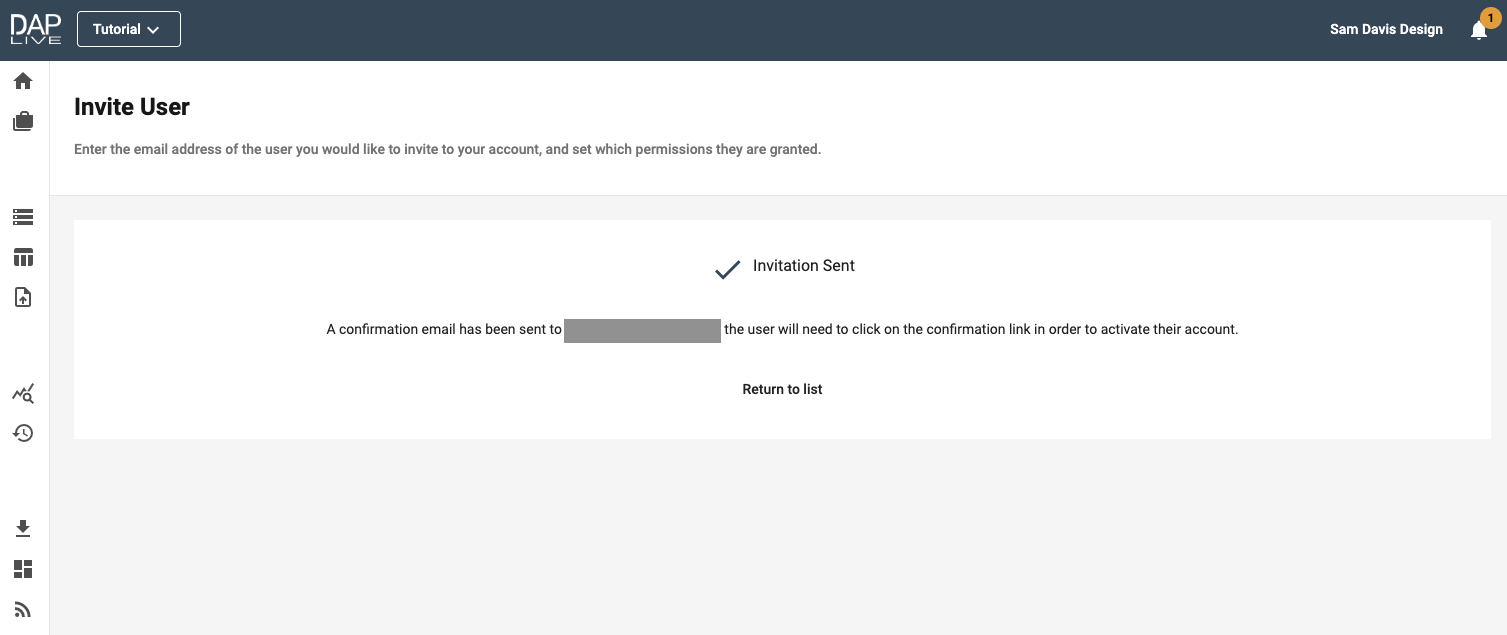Click the stacked list rows sidebar icon
The image size is (1507, 635).
point(23,217)
